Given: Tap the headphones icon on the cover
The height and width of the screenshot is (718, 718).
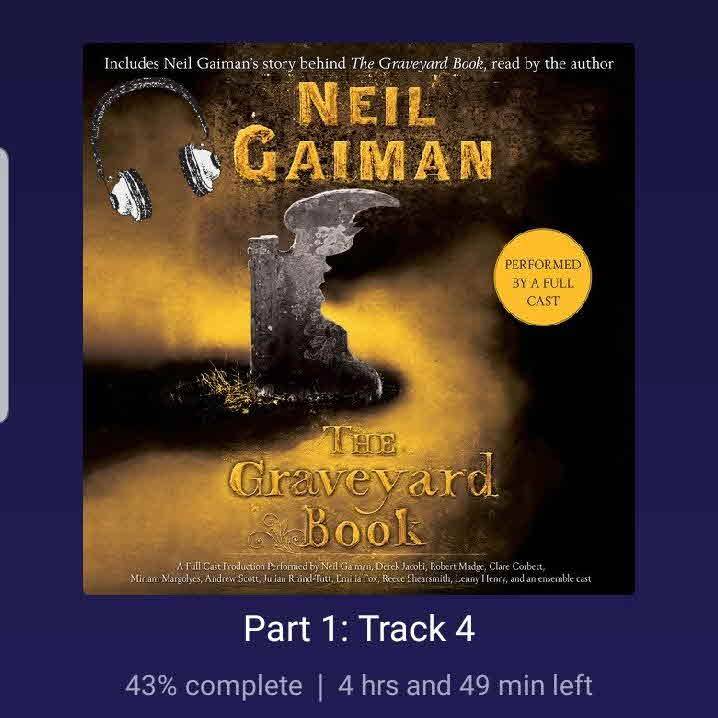Looking at the screenshot, I should pyautogui.click(x=155, y=149).
